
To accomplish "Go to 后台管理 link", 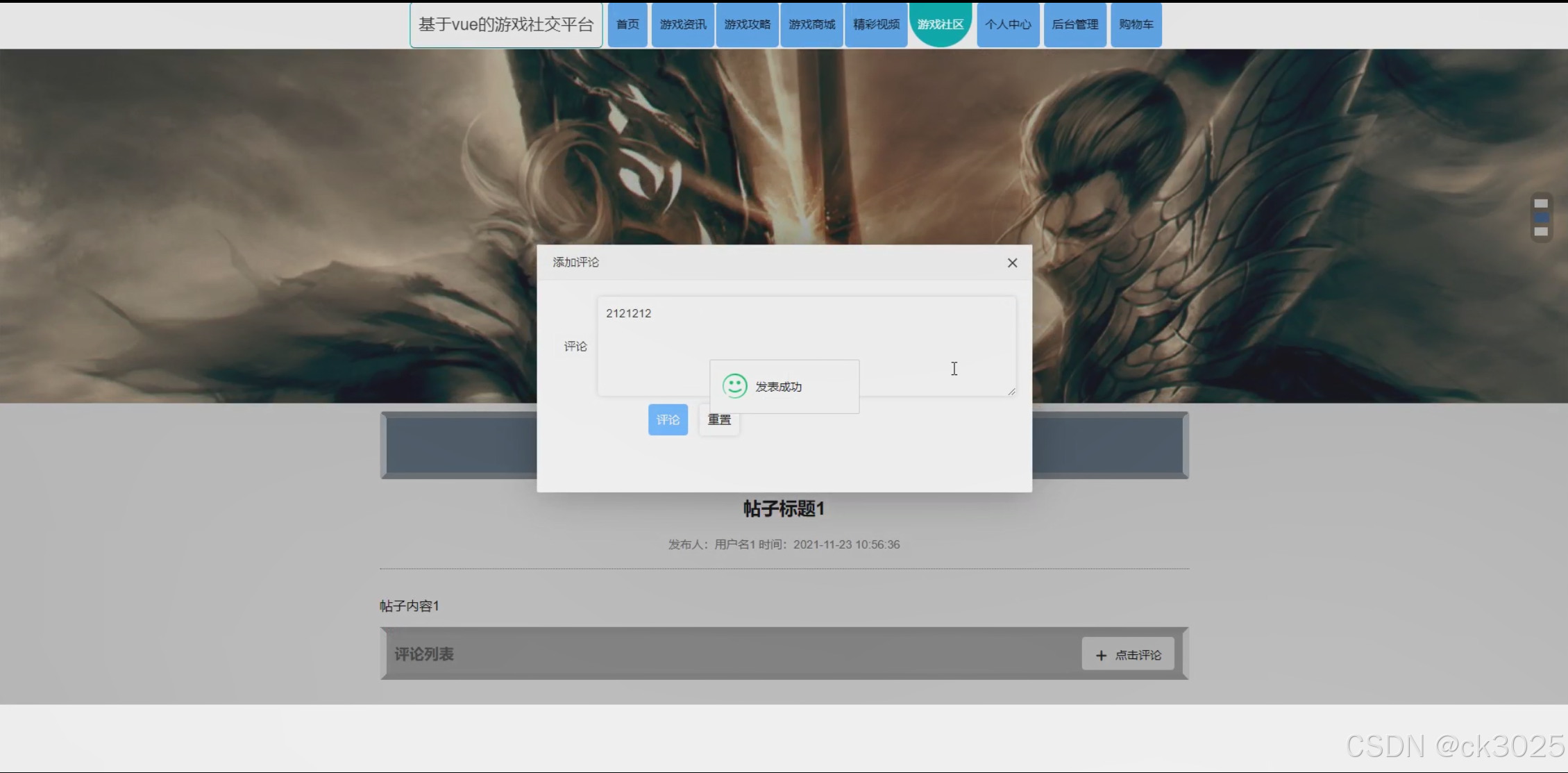I will click(1074, 24).
